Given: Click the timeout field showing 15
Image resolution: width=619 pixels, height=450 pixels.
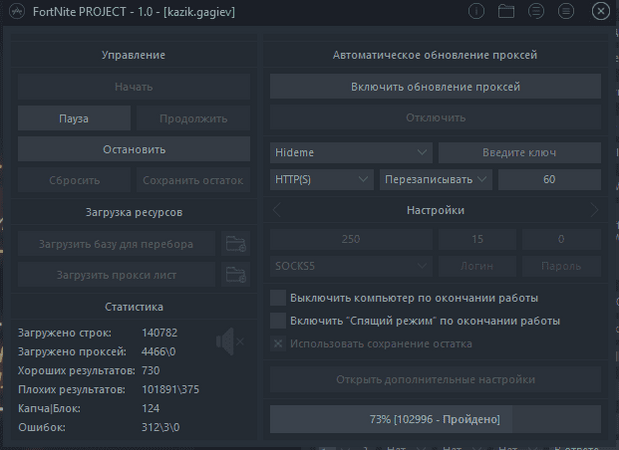Looking at the screenshot, I should click(477, 239).
